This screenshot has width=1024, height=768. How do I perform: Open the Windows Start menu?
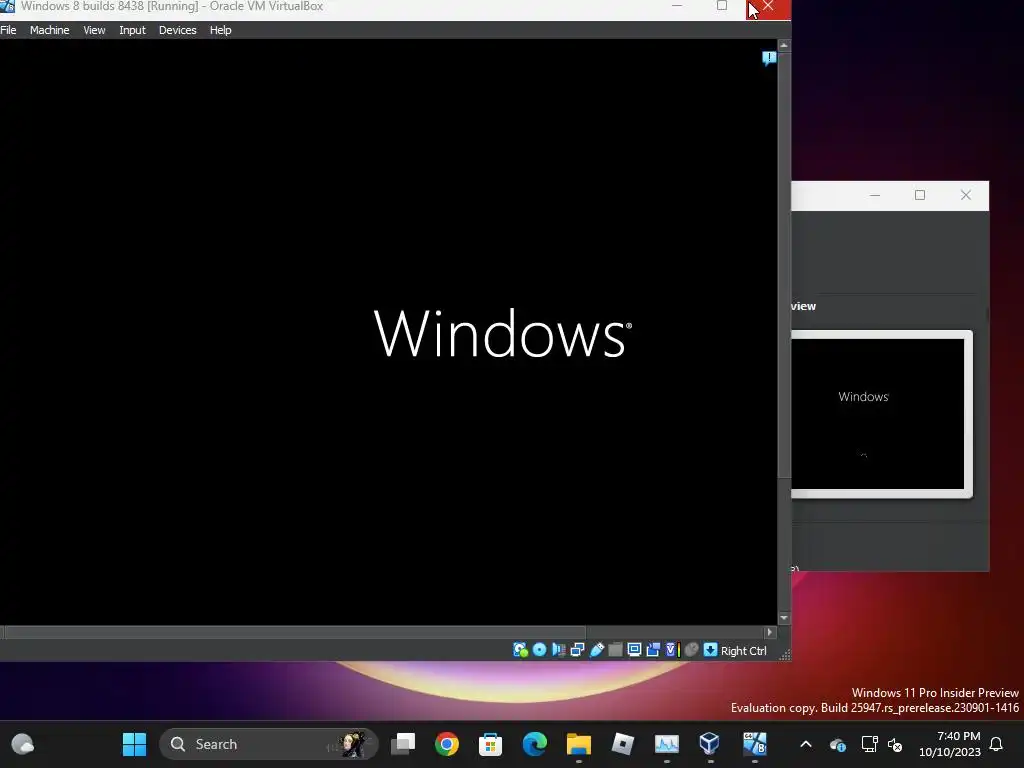point(135,744)
